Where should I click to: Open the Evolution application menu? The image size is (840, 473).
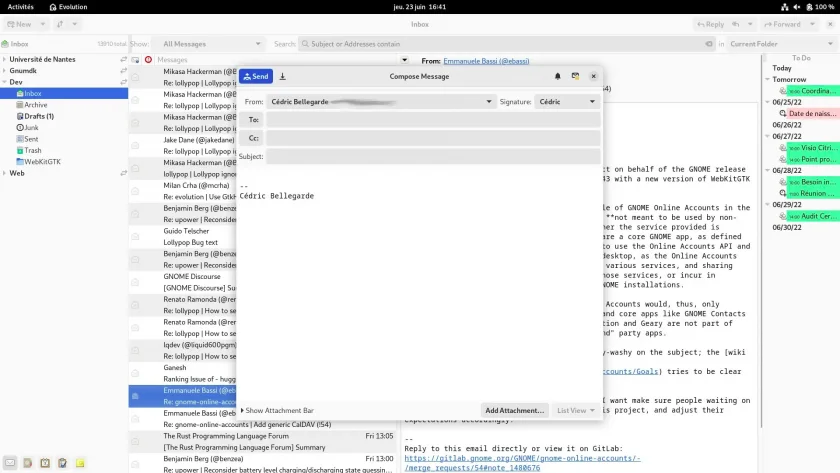(x=68, y=7)
